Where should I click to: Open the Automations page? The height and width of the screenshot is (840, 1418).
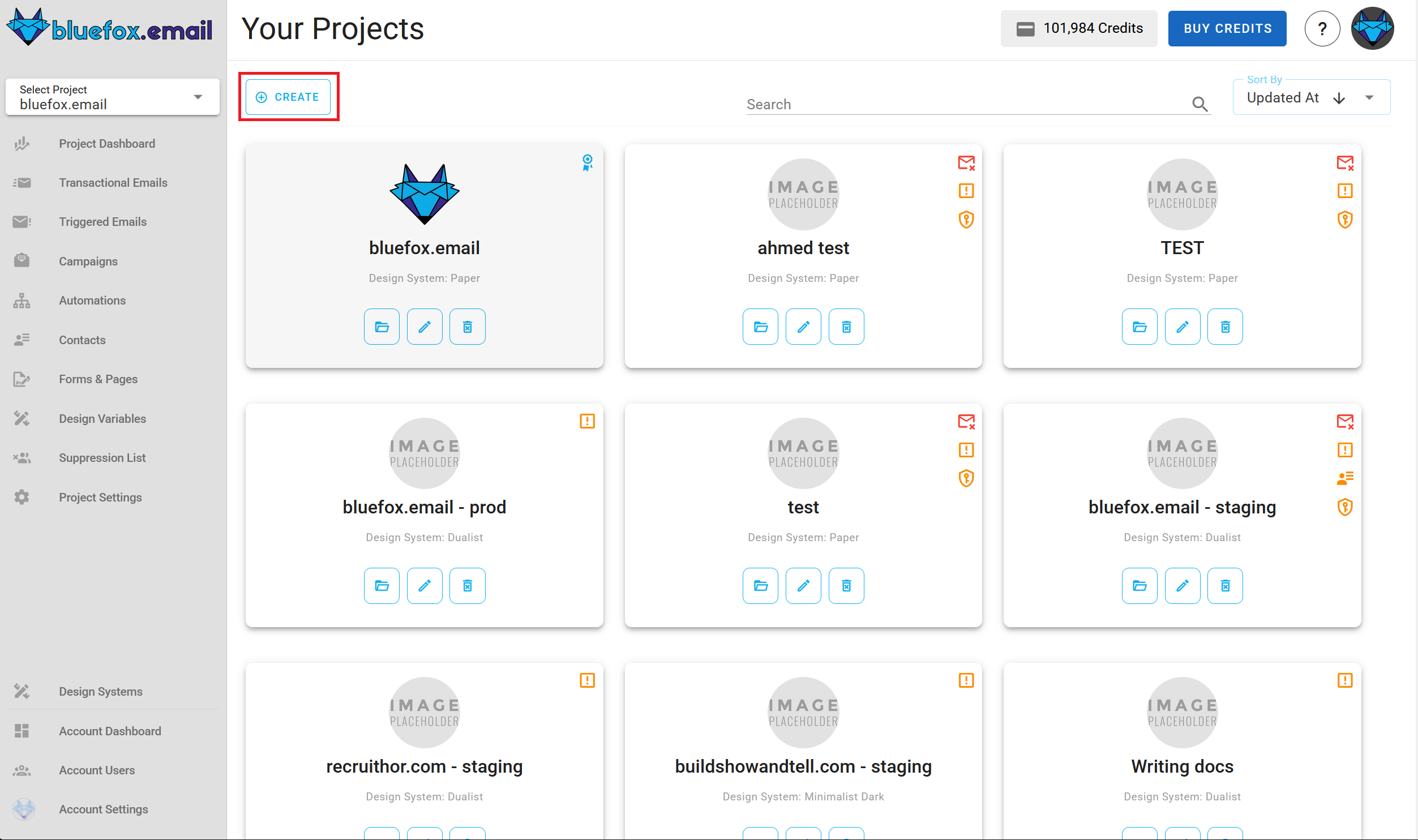point(92,300)
